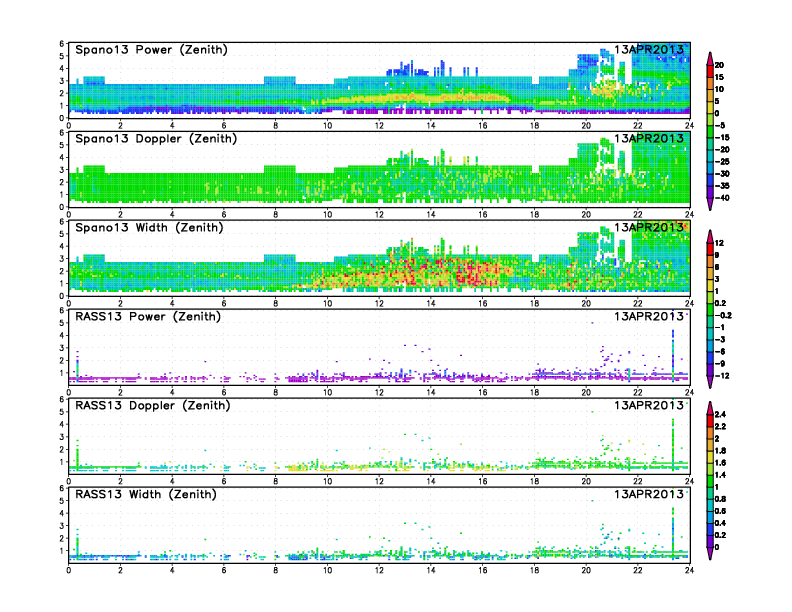Click the blue patch near hour 13 in Spano13 Power
Viewport: 792px width, 612px height.
coord(400,70)
